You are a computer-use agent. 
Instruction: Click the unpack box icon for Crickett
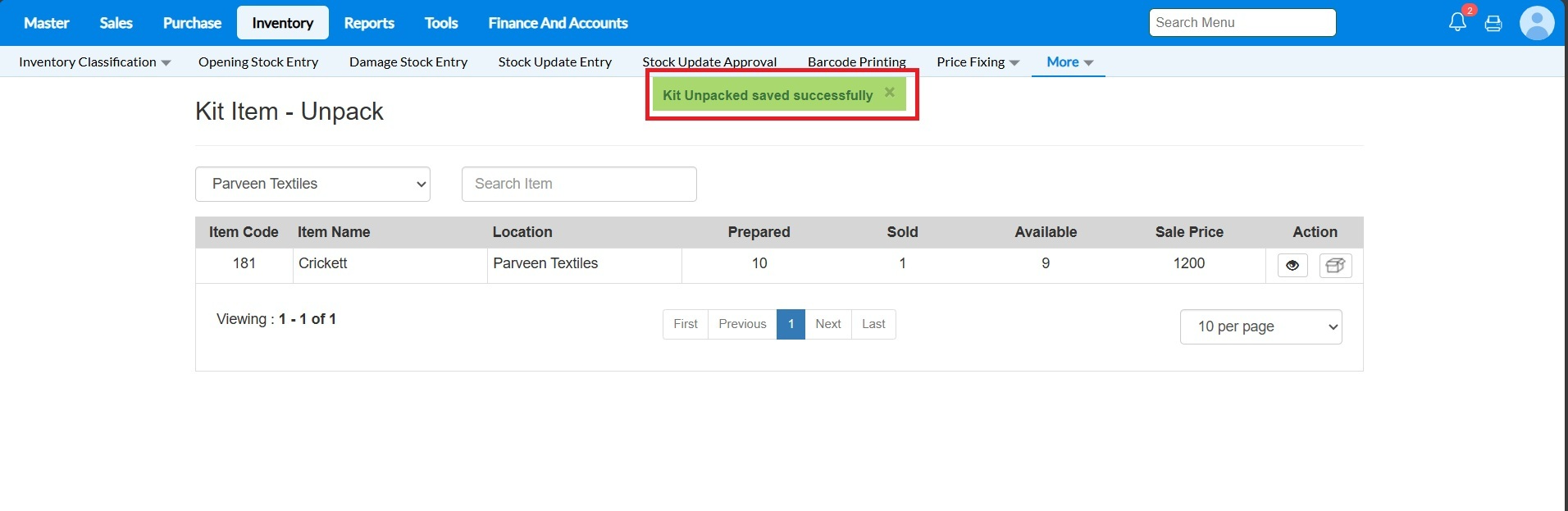tap(1335, 265)
